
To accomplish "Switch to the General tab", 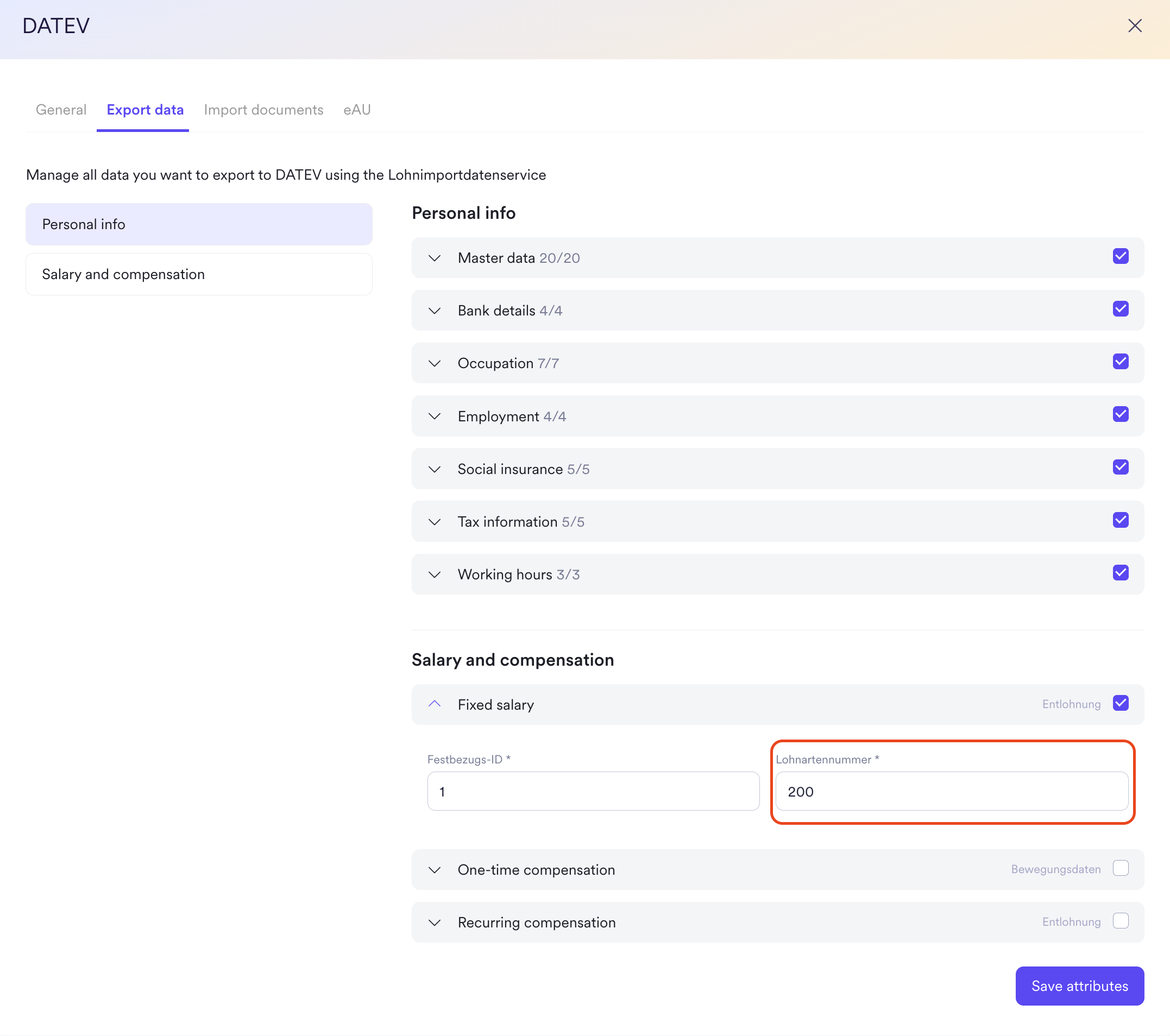I will 61,110.
